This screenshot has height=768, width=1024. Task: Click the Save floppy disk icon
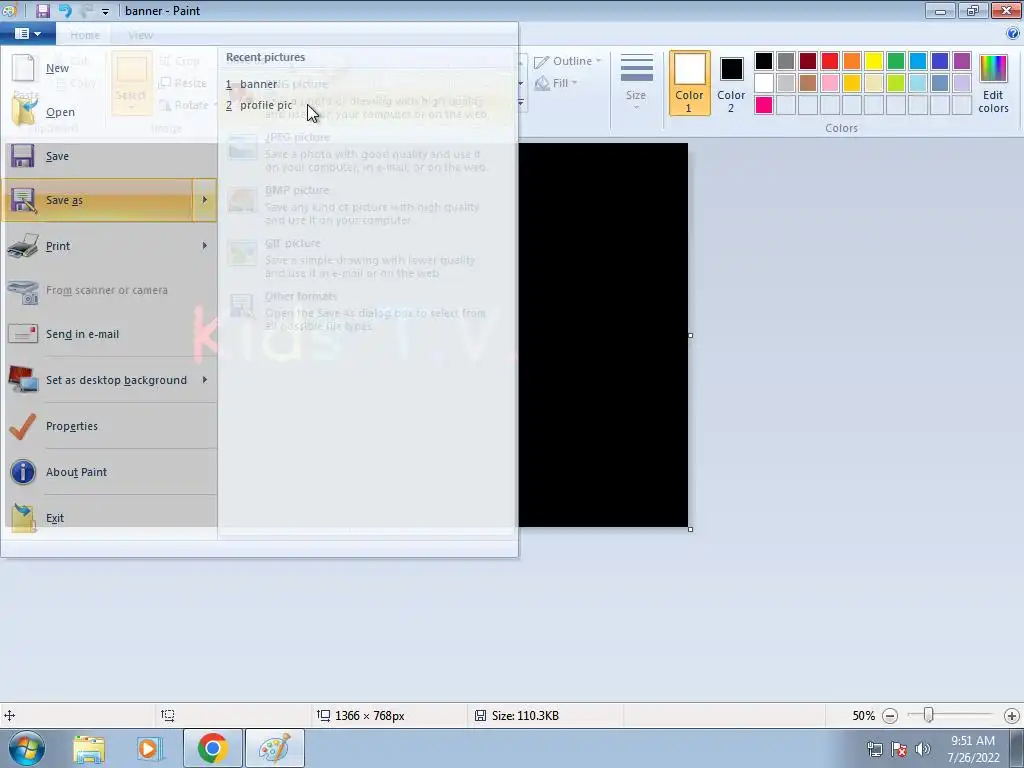click(x=23, y=156)
